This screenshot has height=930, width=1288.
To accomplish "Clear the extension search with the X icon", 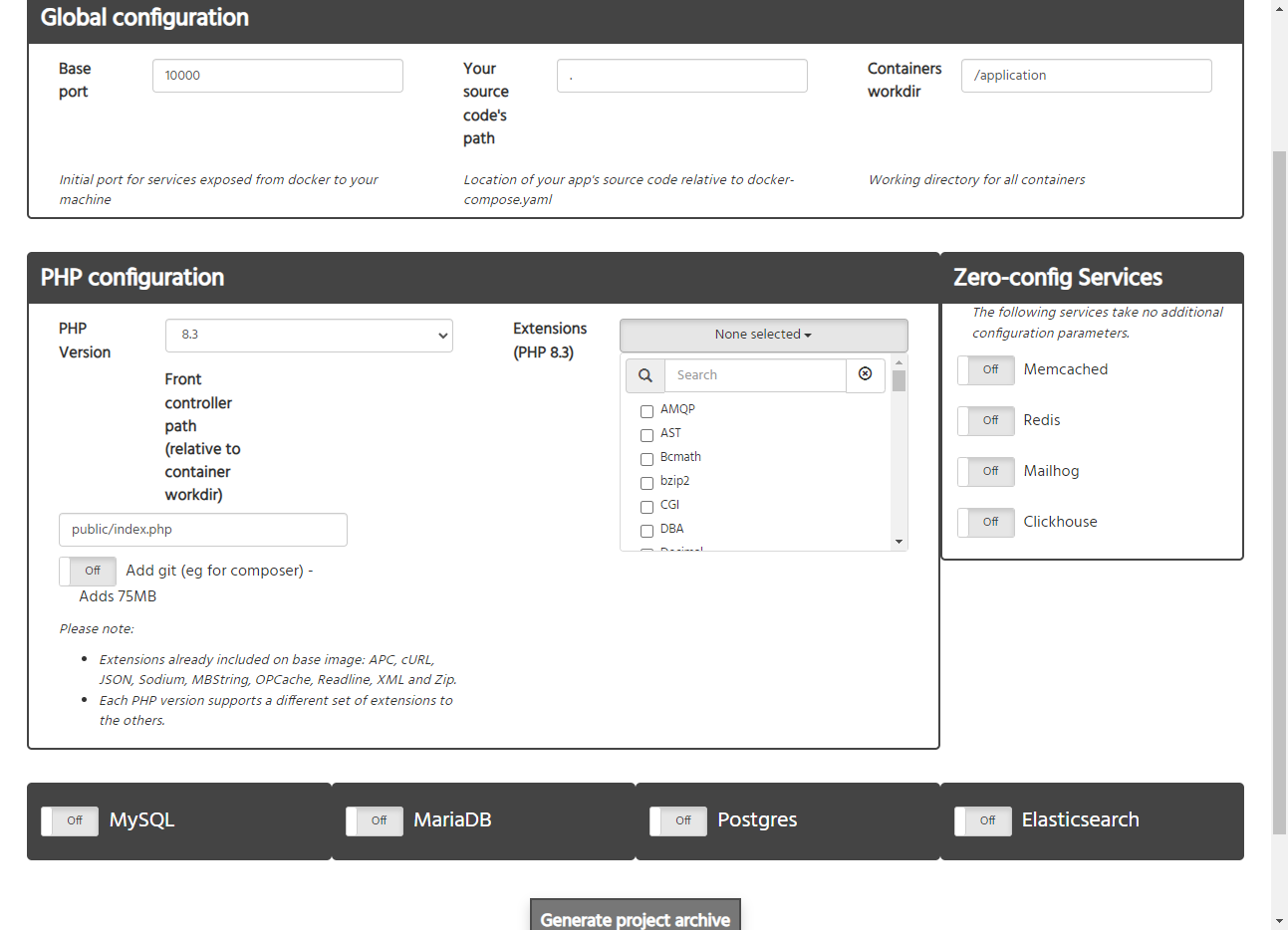I will pyautogui.click(x=865, y=374).
